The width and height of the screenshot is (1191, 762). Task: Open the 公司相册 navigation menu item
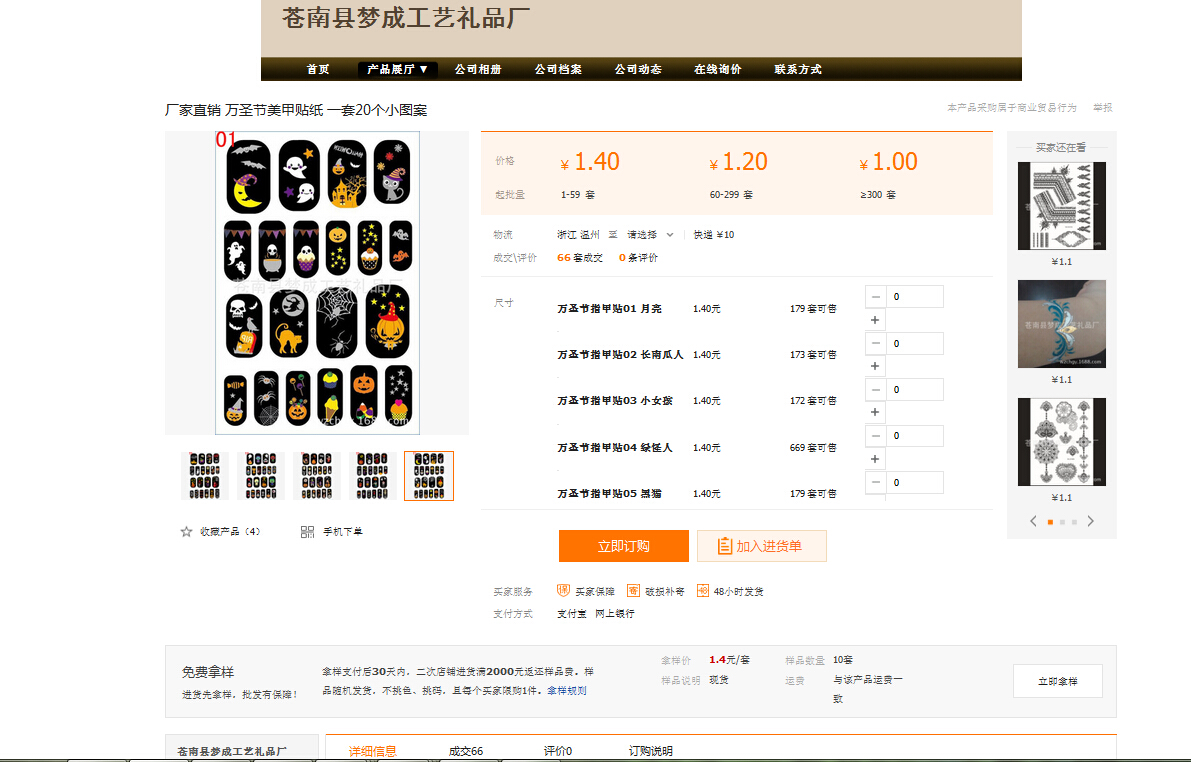coord(478,70)
